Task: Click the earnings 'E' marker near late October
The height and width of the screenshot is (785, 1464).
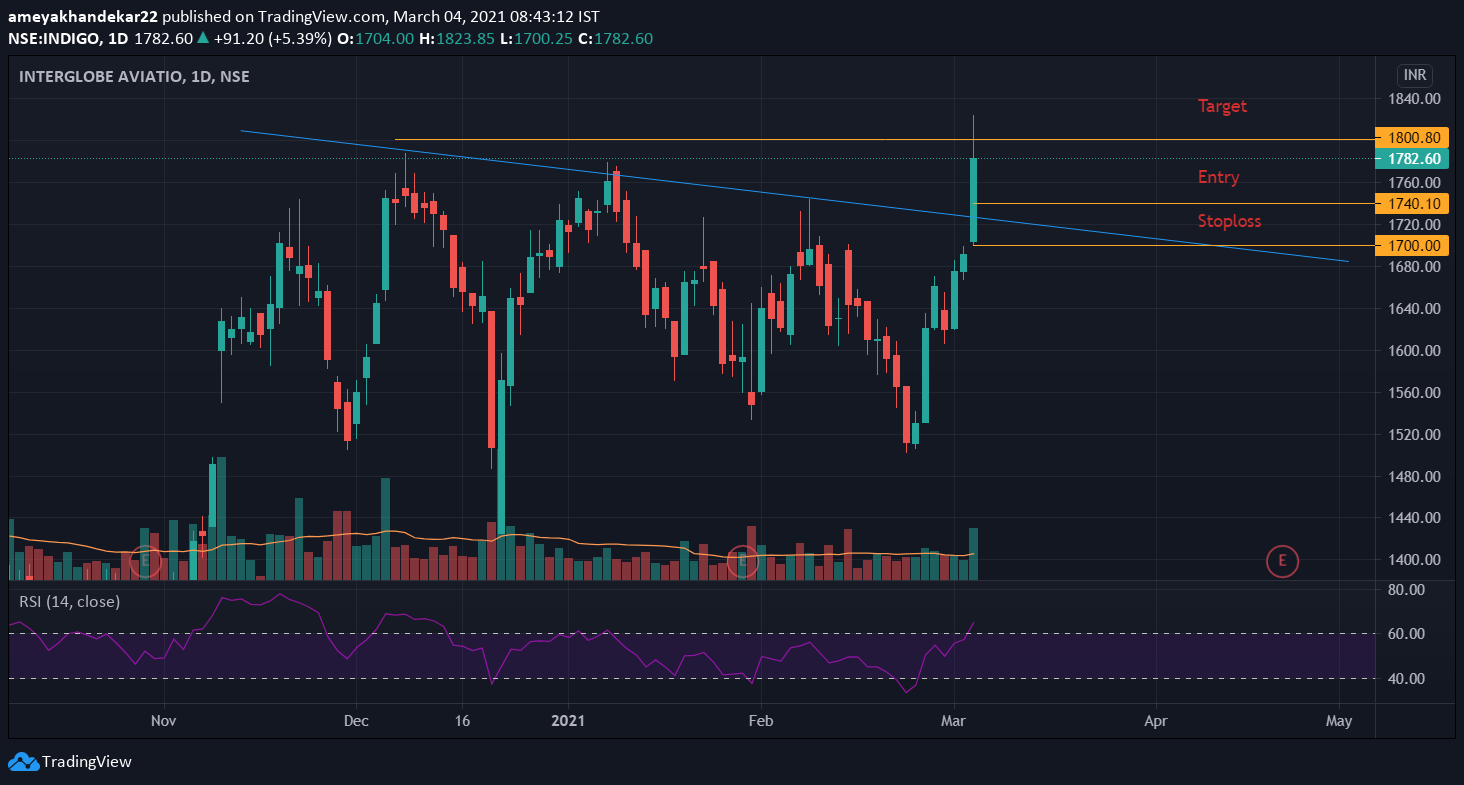Action: tap(146, 562)
